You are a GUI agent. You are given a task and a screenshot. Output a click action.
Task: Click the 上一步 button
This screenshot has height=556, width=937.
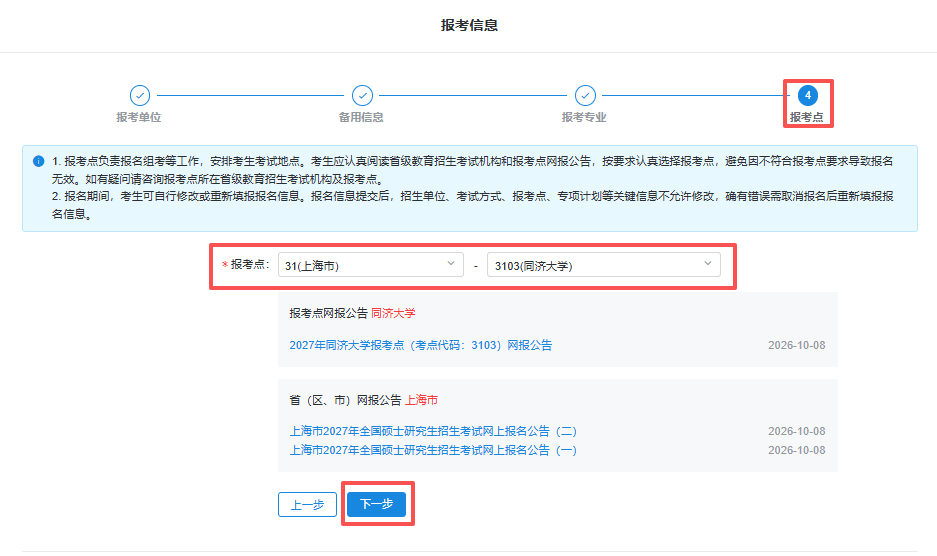click(x=307, y=505)
